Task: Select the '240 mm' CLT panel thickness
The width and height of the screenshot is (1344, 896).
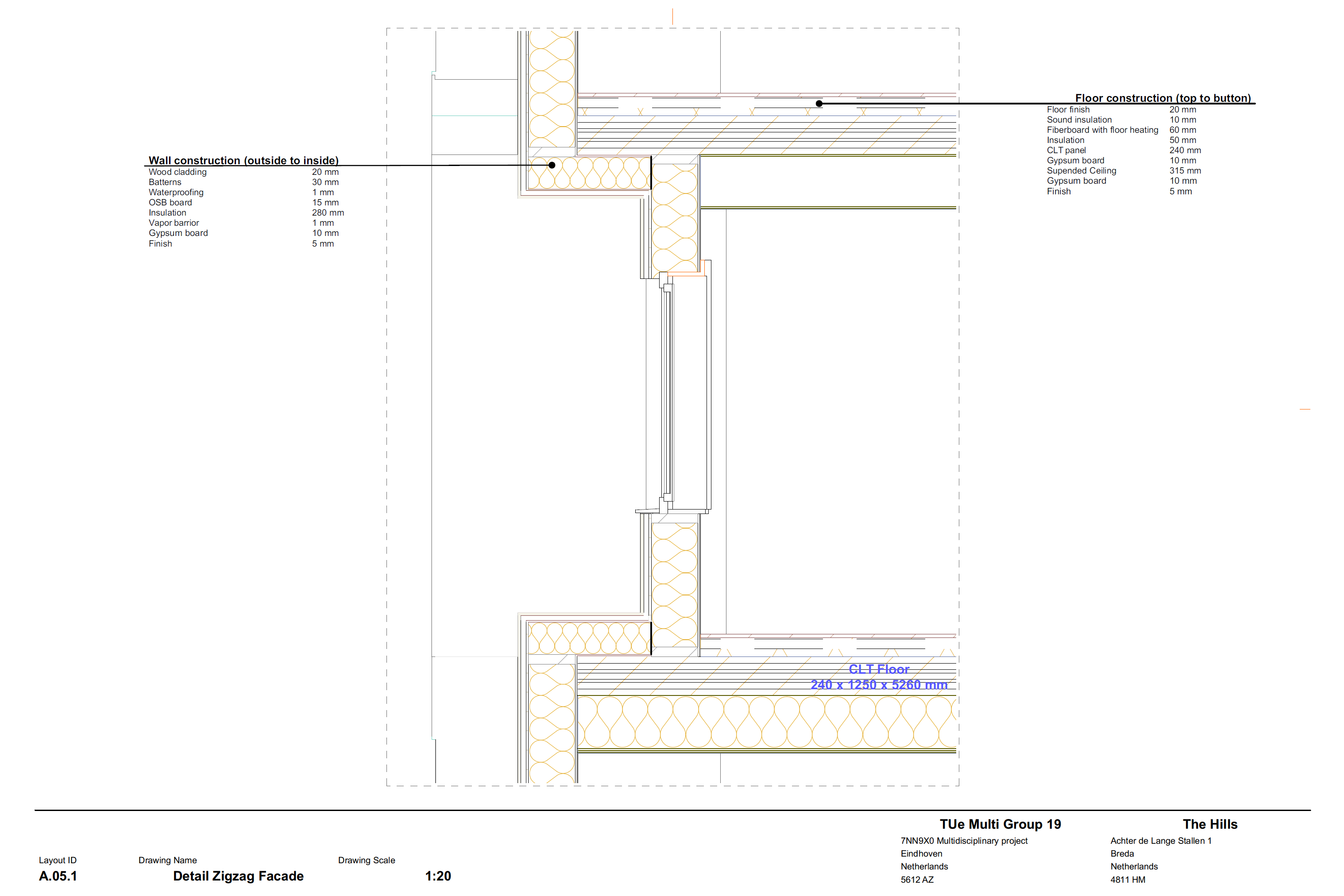Action: point(1185,150)
